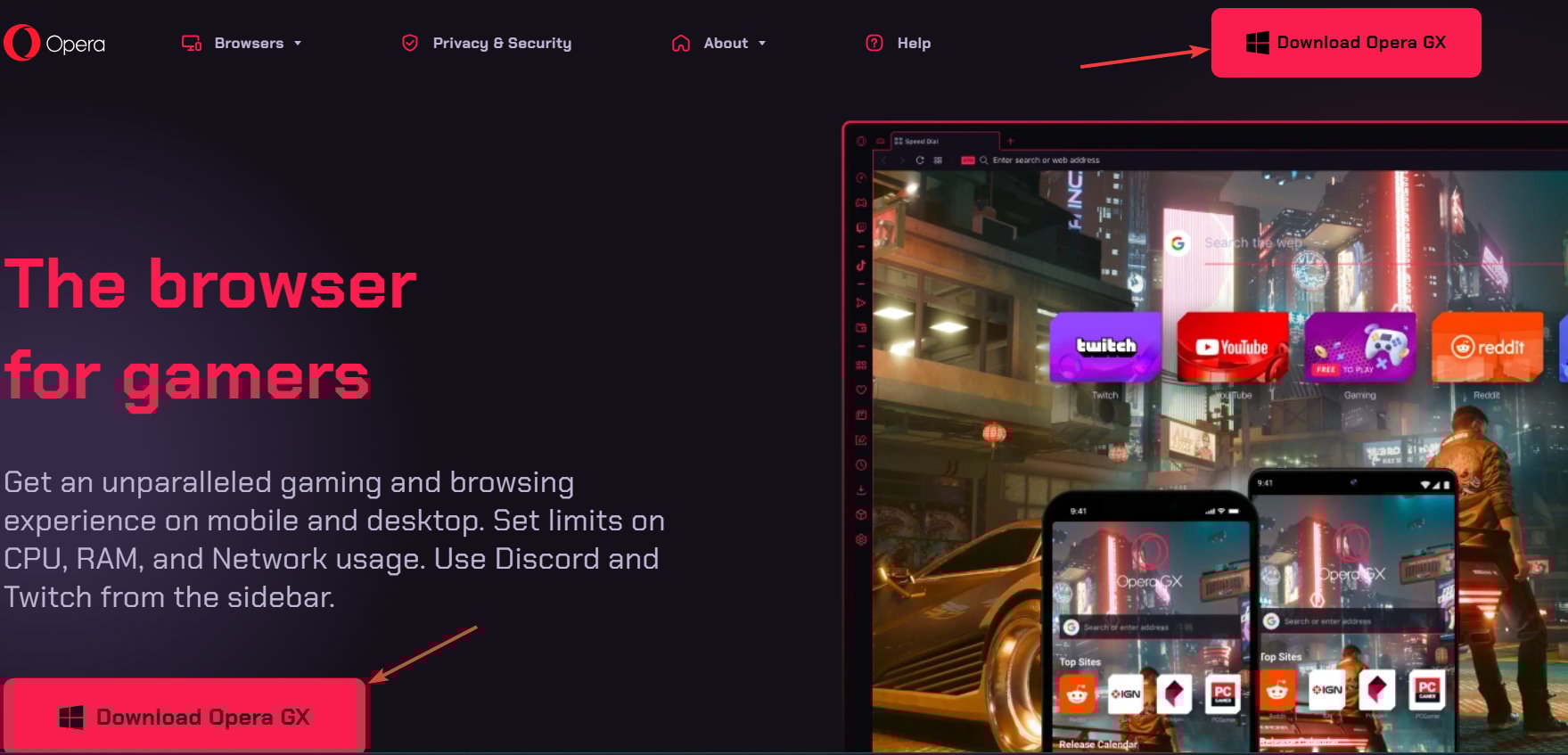Click the downloads arrow icon in preview sidebar
The width and height of the screenshot is (1568, 755).
861,489
